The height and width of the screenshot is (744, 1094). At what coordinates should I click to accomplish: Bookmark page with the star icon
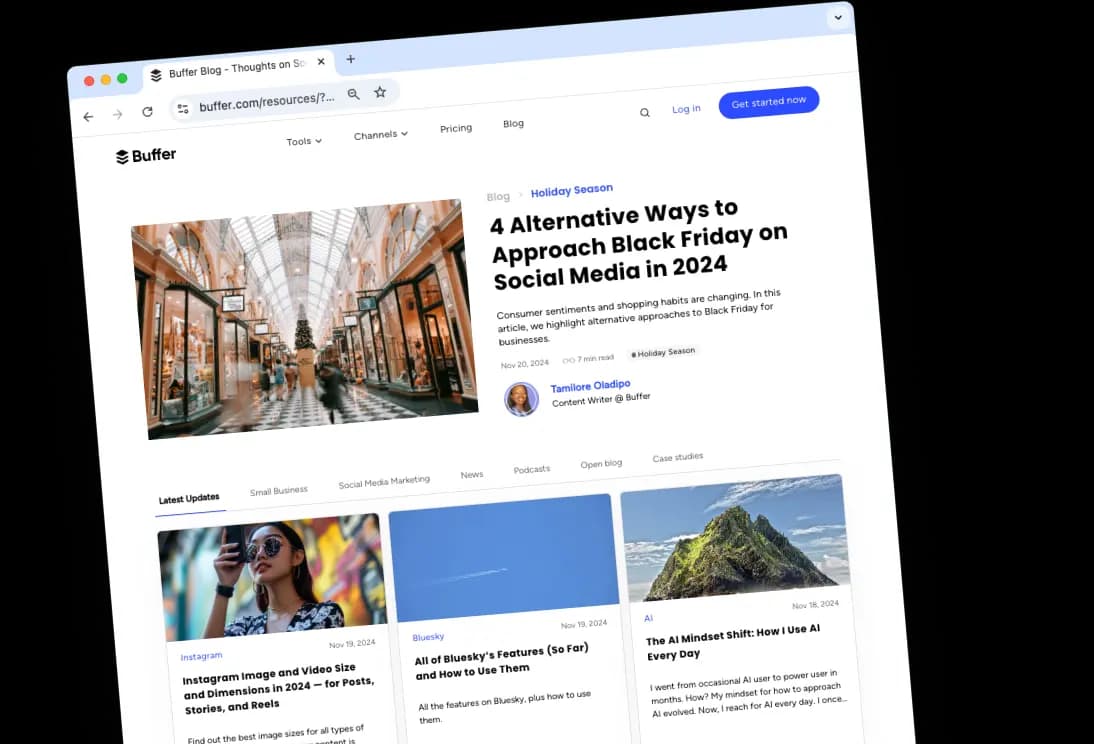coord(380,92)
